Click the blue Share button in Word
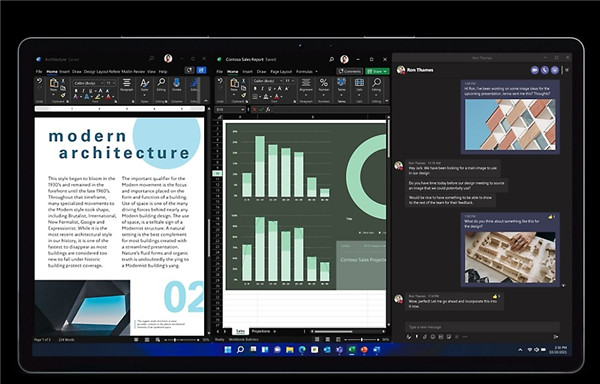600x384 pixels. click(201, 70)
